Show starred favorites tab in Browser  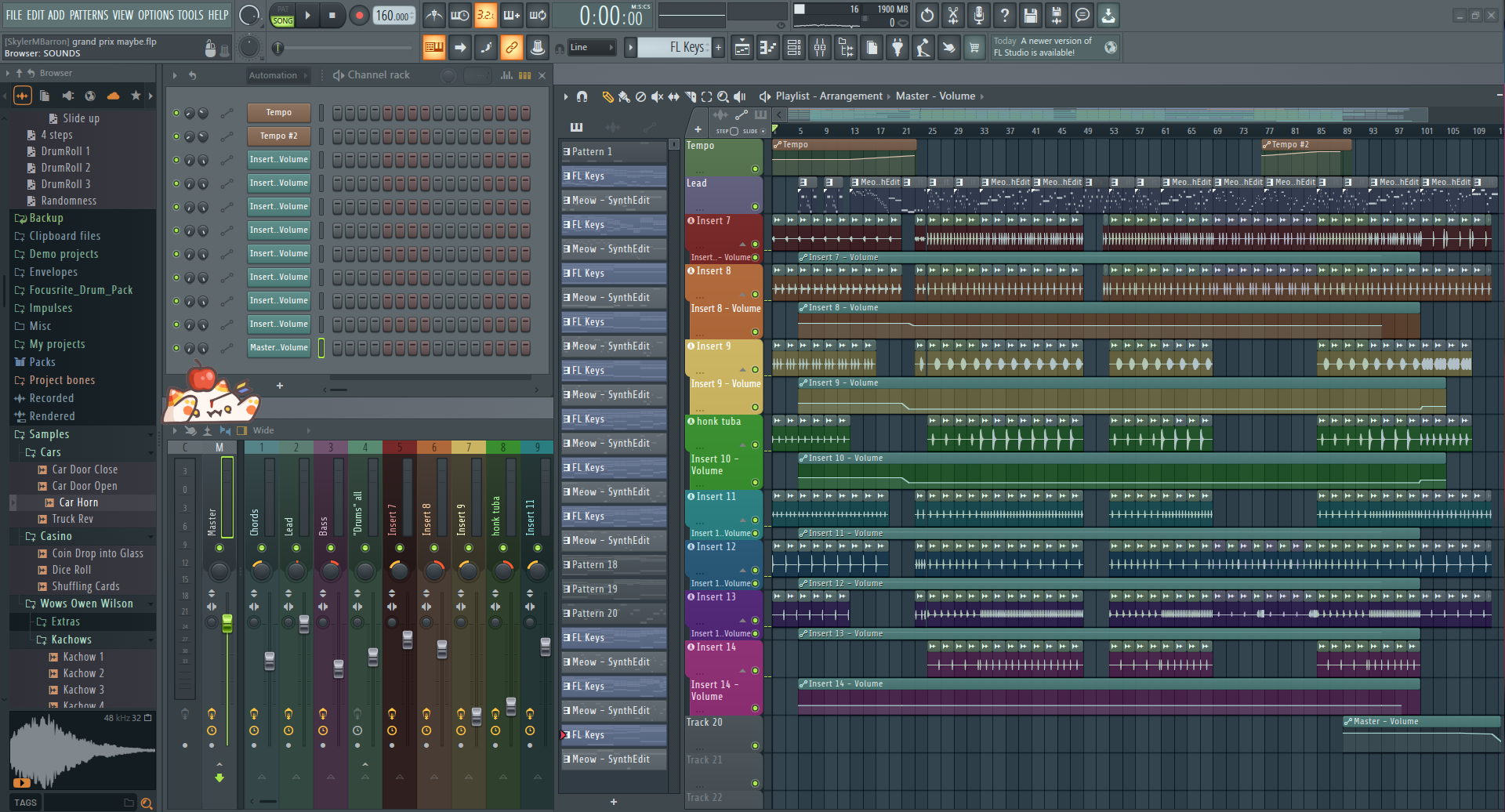pos(136,96)
